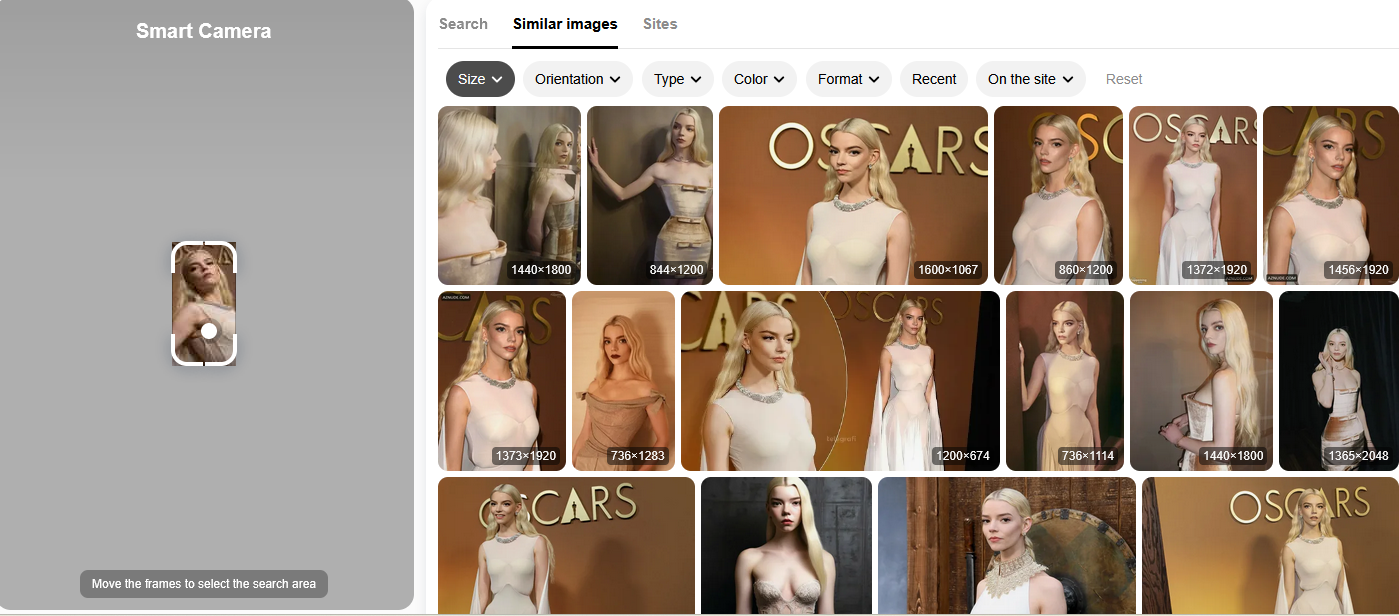The image size is (1399, 616).
Task: Open the 736×1283 image result
Action: 623,381
